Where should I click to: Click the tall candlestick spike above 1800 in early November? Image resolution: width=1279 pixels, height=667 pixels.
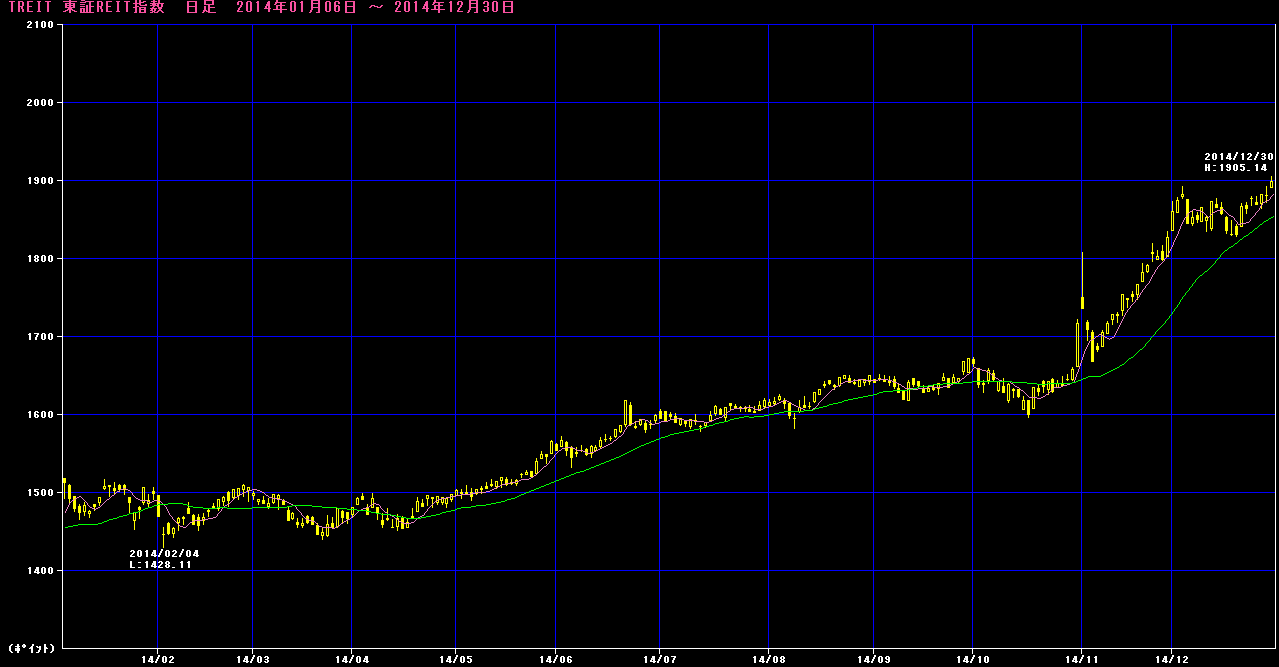click(x=1082, y=282)
